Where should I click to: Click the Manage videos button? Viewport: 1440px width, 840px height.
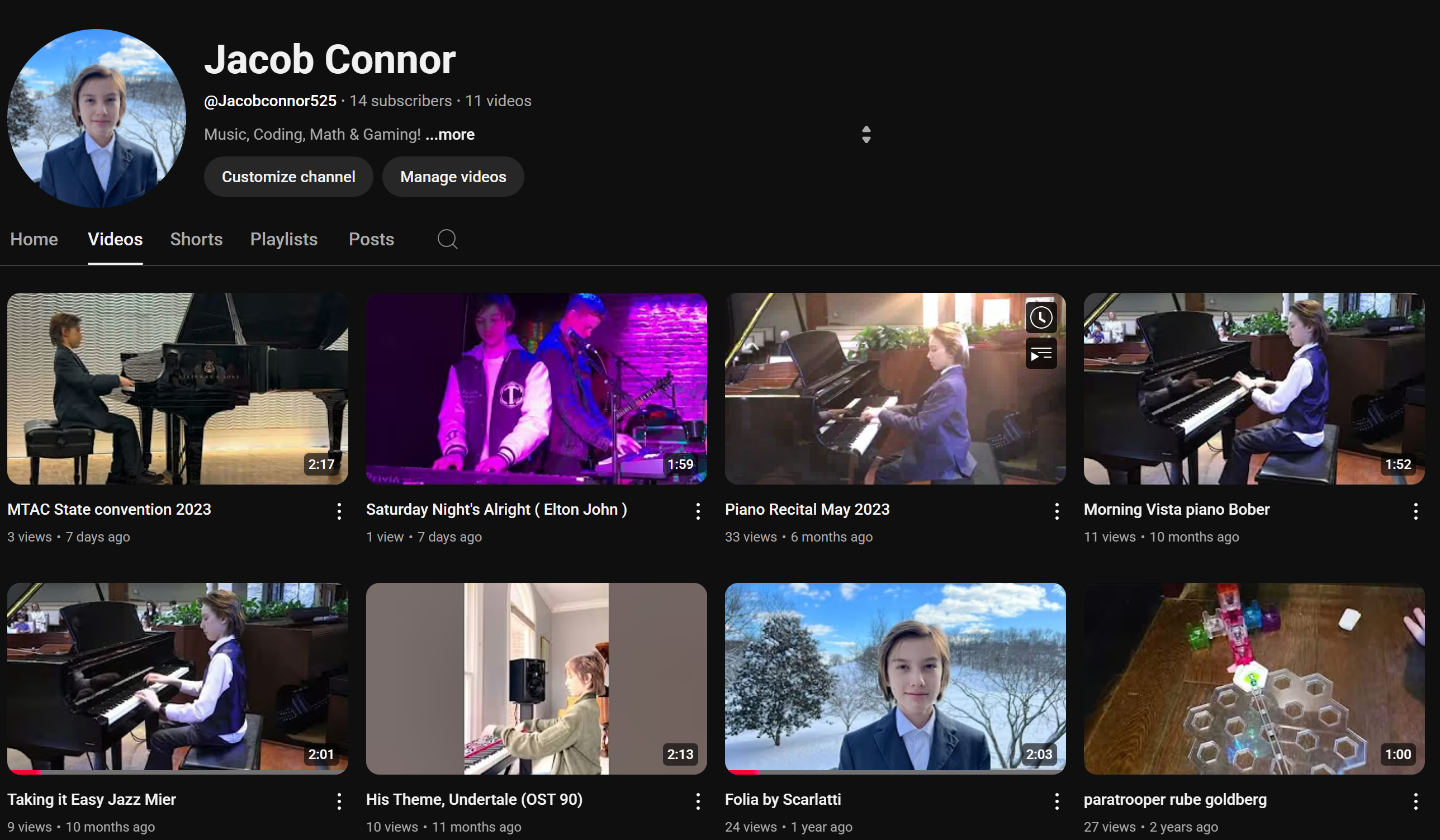tap(453, 177)
